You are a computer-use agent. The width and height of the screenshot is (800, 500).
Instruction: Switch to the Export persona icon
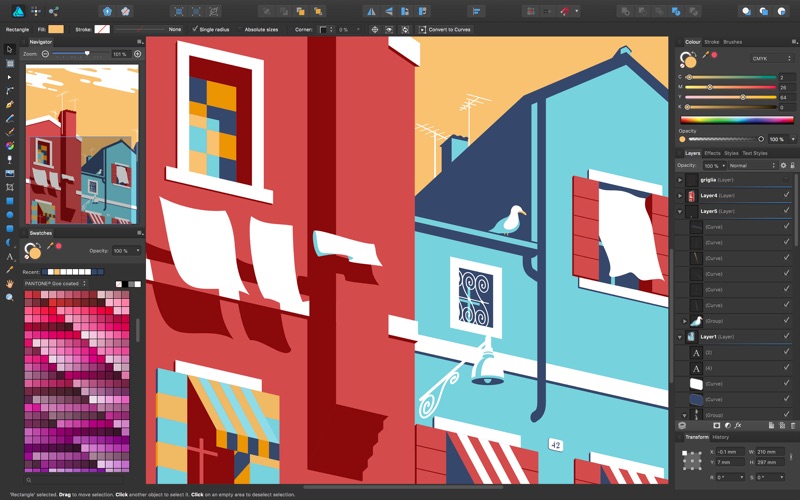pyautogui.click(x=54, y=11)
